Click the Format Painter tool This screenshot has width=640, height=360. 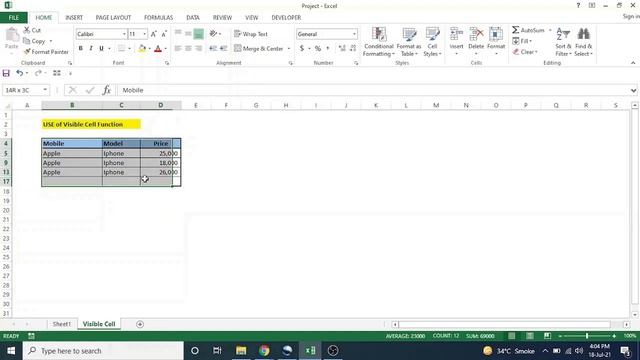click(46, 52)
